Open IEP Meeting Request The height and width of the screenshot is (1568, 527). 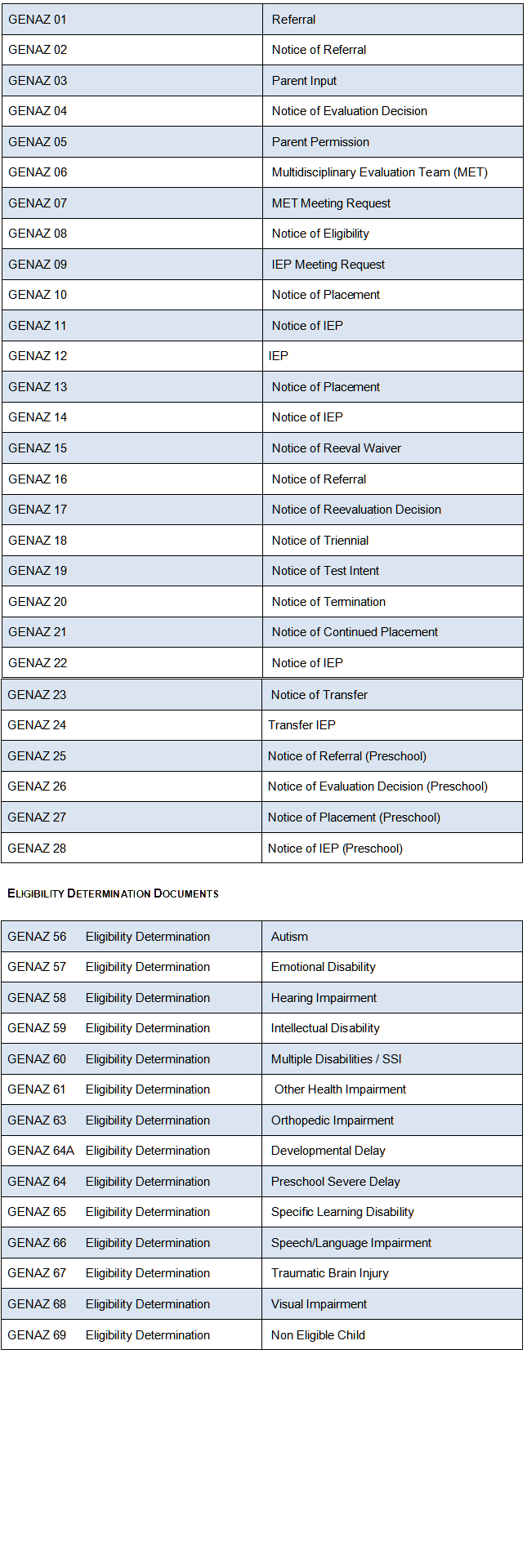[x=328, y=265]
